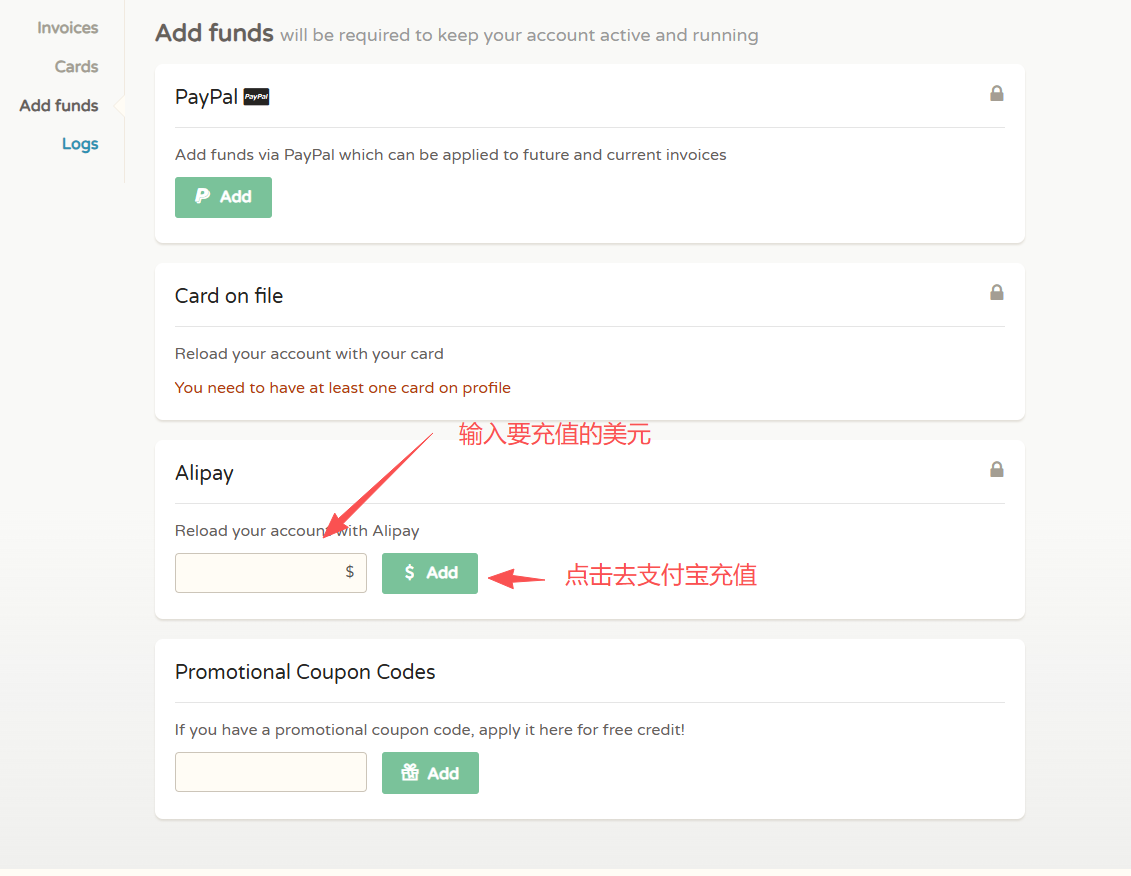
Task: Click the lock icon in Card on file panel
Action: pyautogui.click(x=996, y=293)
